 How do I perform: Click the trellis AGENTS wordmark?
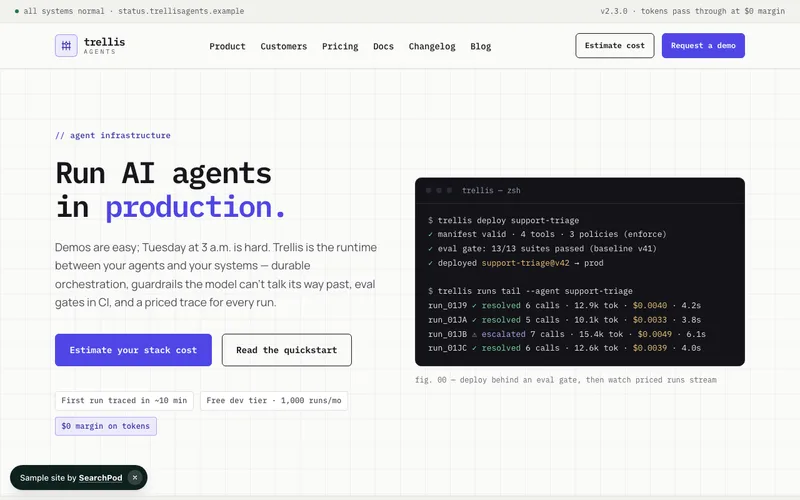tap(105, 45)
